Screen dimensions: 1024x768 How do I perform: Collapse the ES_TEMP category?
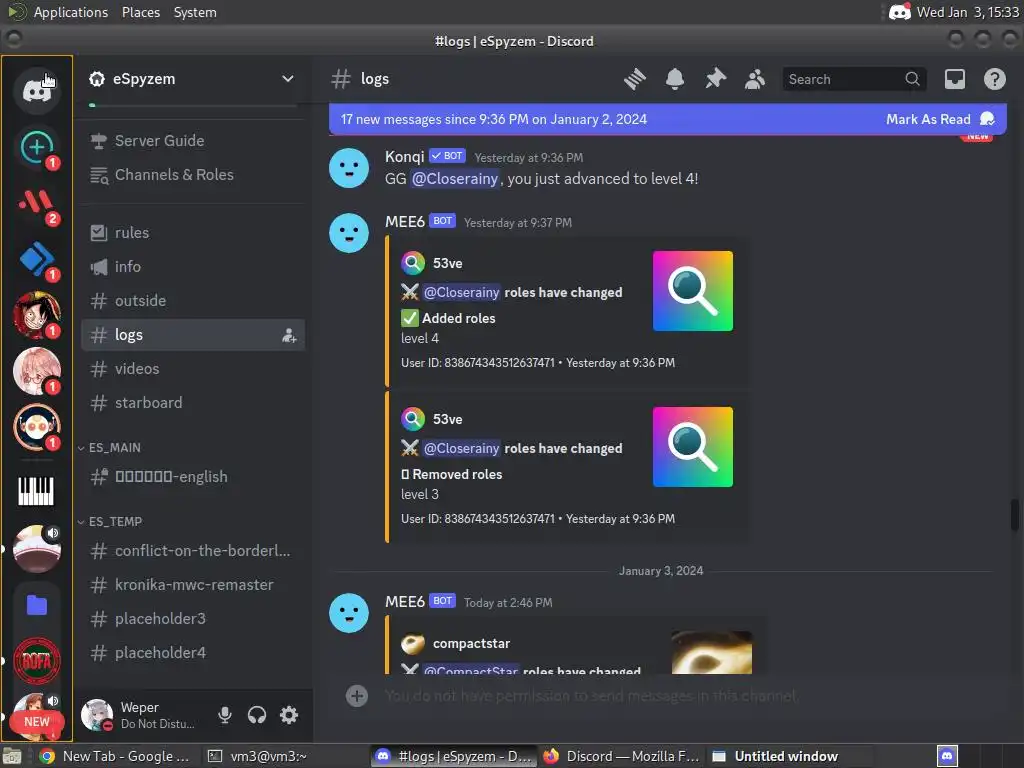click(x=110, y=522)
